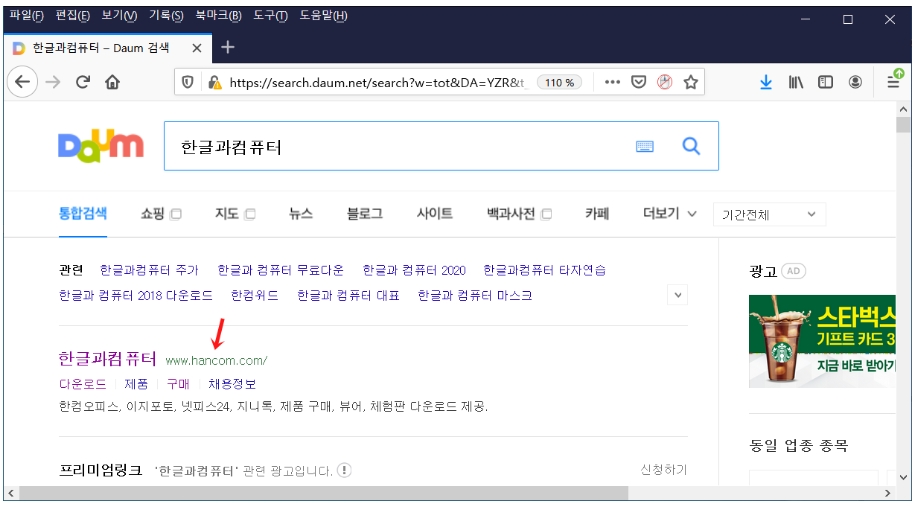Switch to the 뉴스 search tab
Image resolution: width=917 pixels, height=507 pixels.
[301, 213]
